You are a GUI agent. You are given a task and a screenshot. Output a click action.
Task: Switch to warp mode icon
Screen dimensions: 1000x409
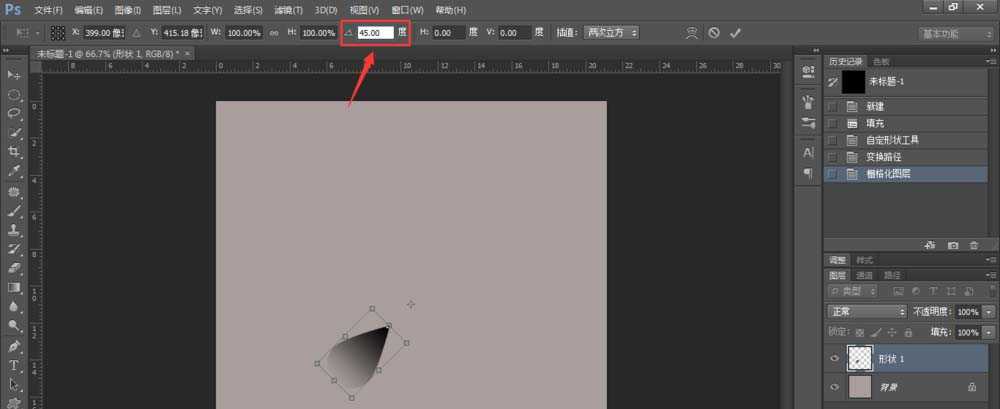pyautogui.click(x=691, y=32)
